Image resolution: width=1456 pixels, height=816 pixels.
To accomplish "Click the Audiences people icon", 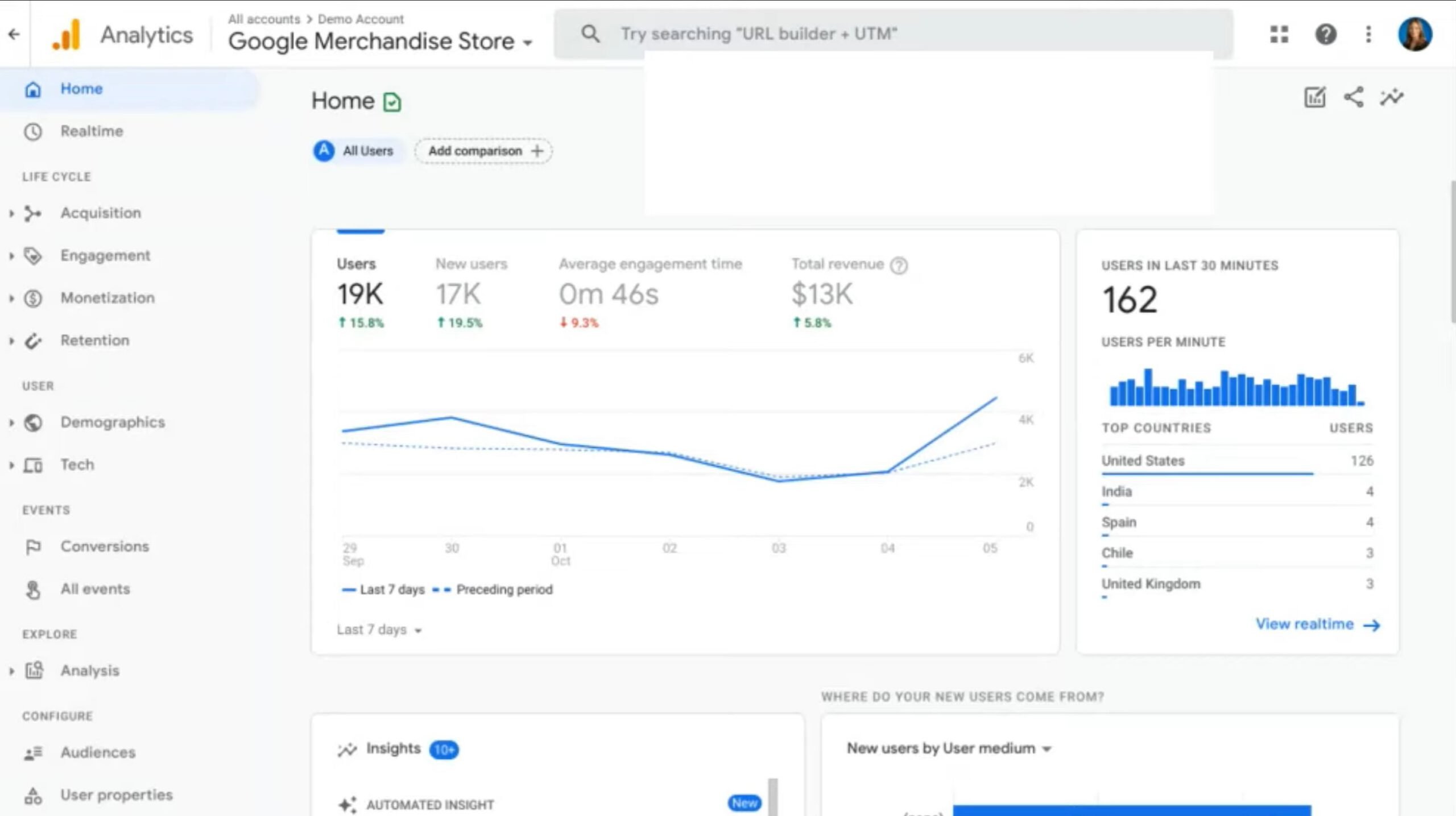I will tap(33, 753).
